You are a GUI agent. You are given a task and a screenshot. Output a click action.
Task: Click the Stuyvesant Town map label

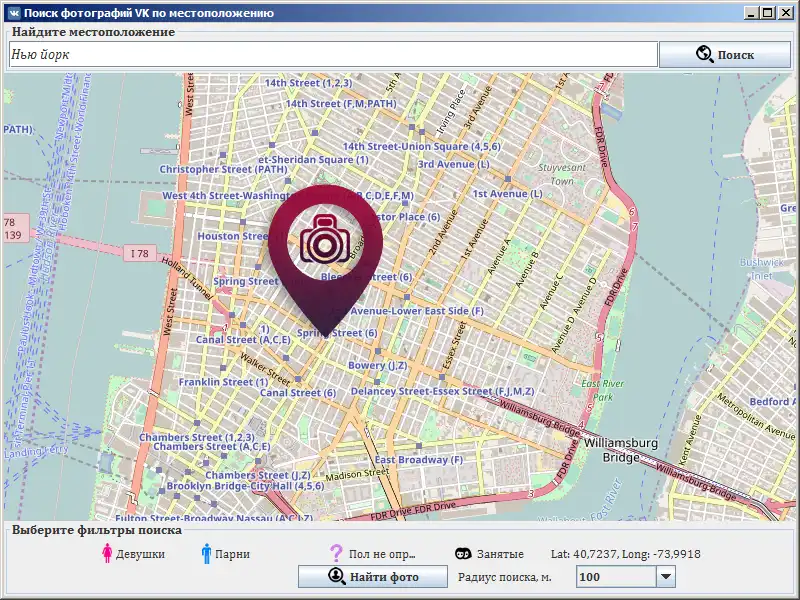(x=562, y=174)
